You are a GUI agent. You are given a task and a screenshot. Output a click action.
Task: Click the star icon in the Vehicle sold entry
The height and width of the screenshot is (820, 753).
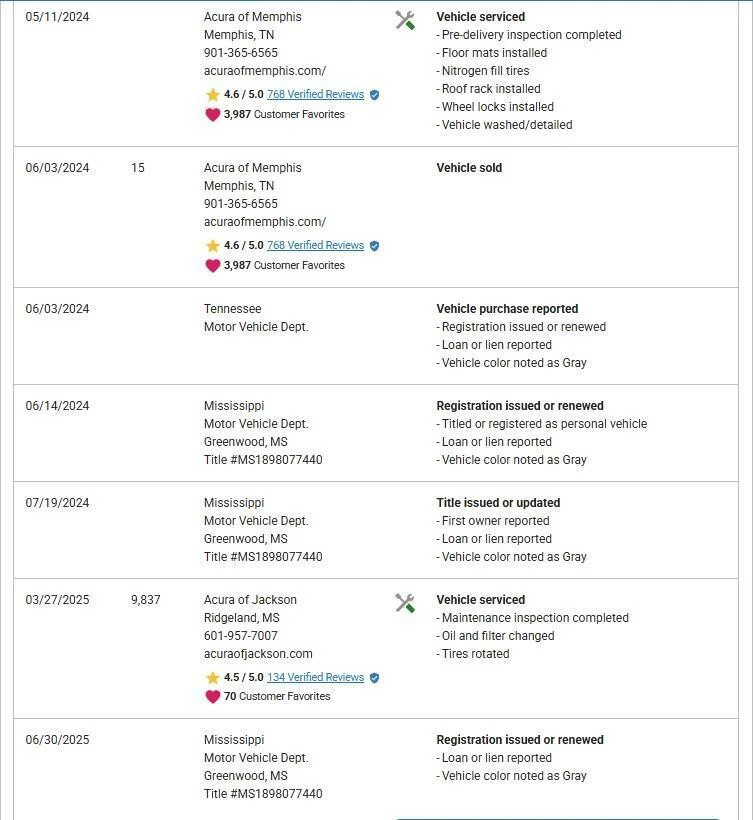pos(212,246)
